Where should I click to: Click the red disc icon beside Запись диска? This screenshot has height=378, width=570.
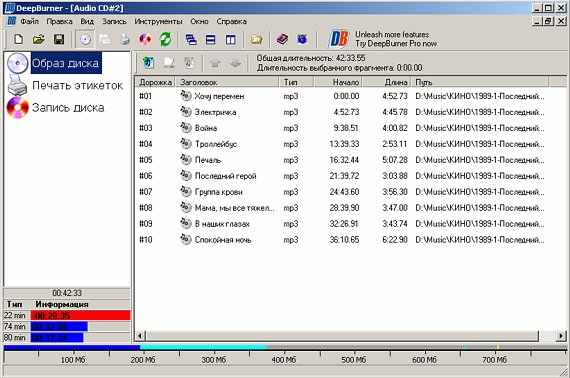(17, 108)
